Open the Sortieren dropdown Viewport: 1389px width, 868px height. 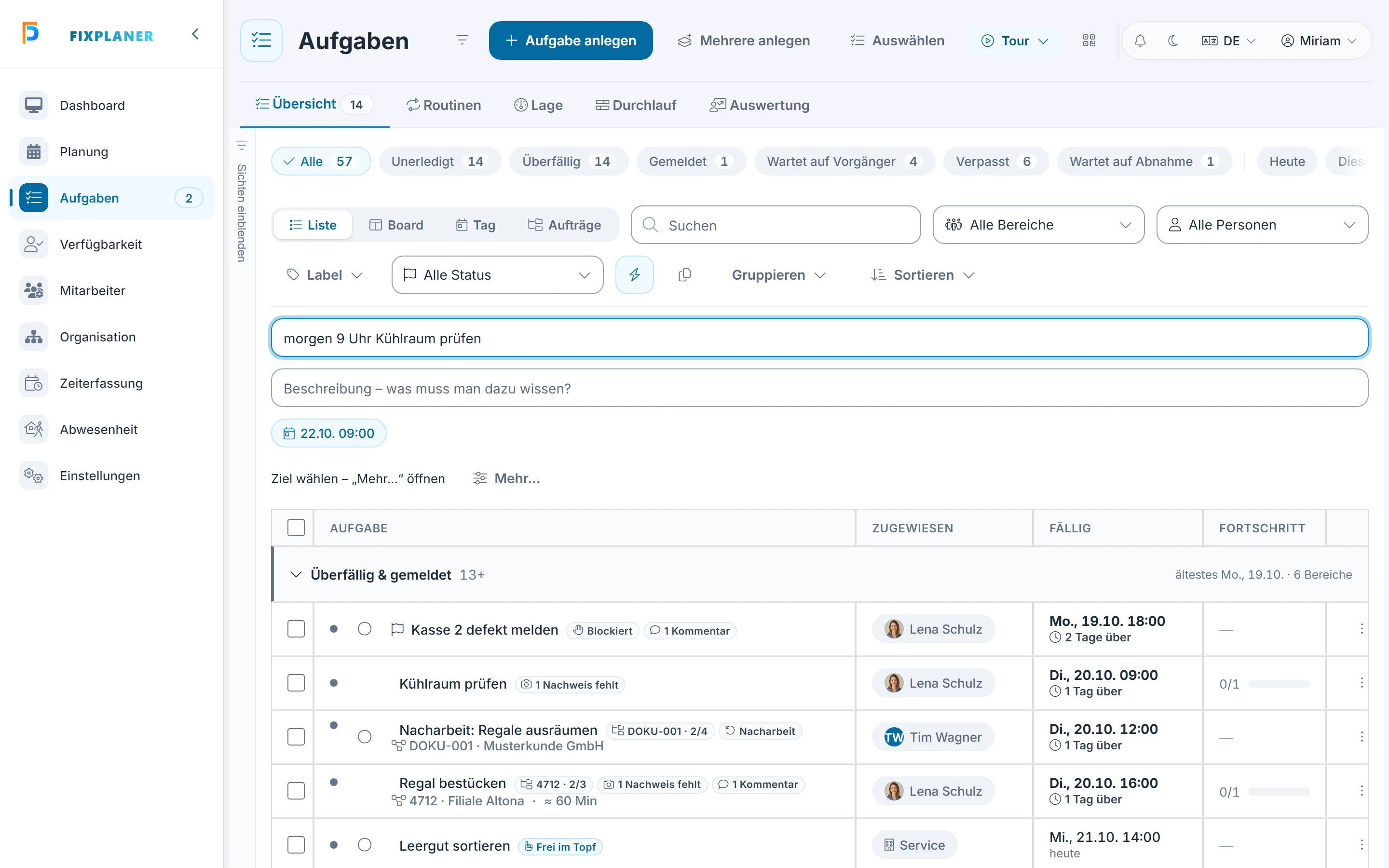click(x=923, y=275)
